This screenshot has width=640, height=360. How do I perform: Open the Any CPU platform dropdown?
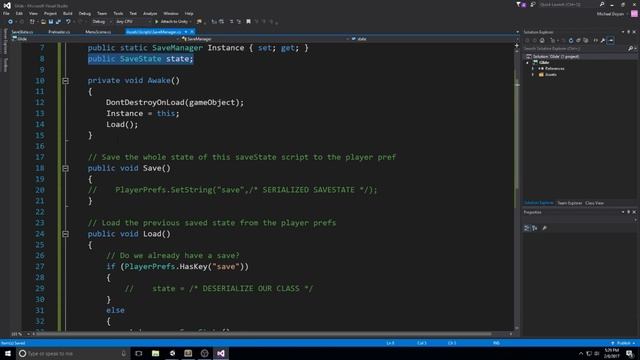coord(133,22)
